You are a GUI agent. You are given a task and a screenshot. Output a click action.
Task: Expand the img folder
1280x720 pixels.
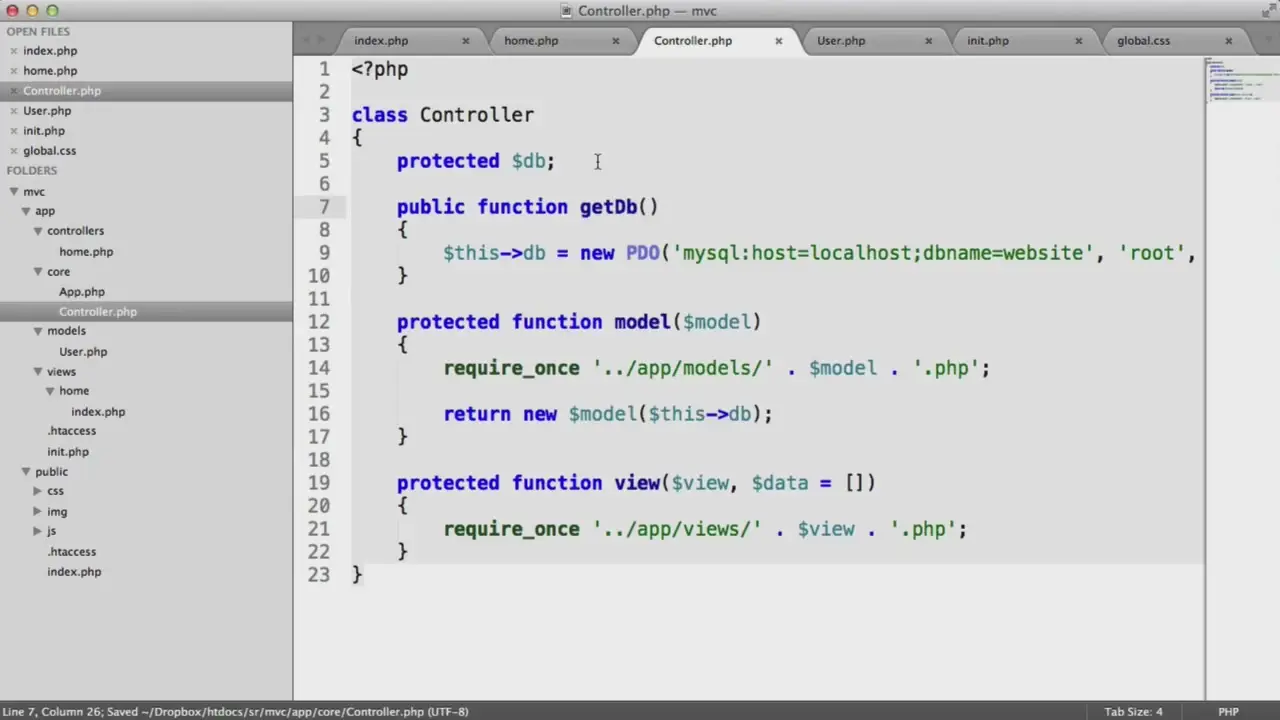click(x=38, y=512)
